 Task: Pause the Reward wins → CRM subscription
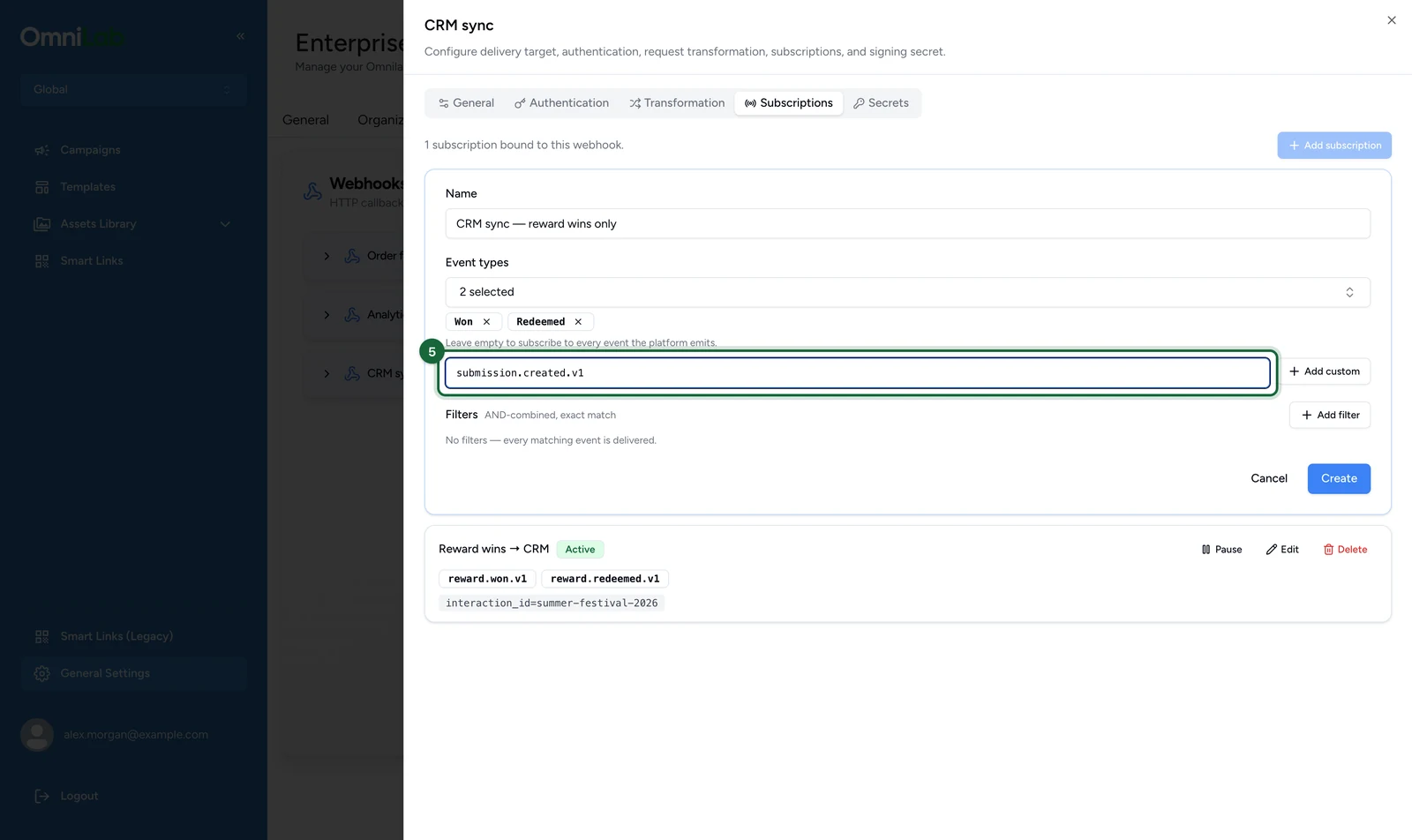(x=1221, y=550)
